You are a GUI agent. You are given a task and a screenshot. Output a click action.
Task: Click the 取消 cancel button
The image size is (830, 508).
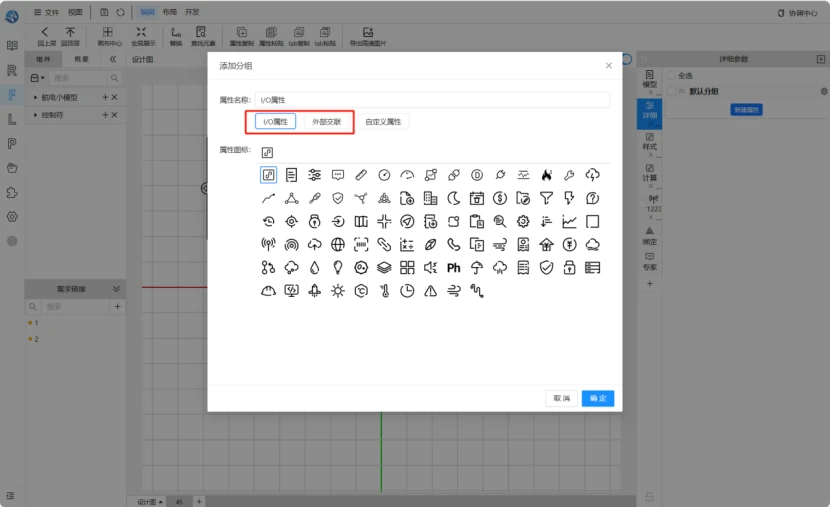tap(562, 398)
